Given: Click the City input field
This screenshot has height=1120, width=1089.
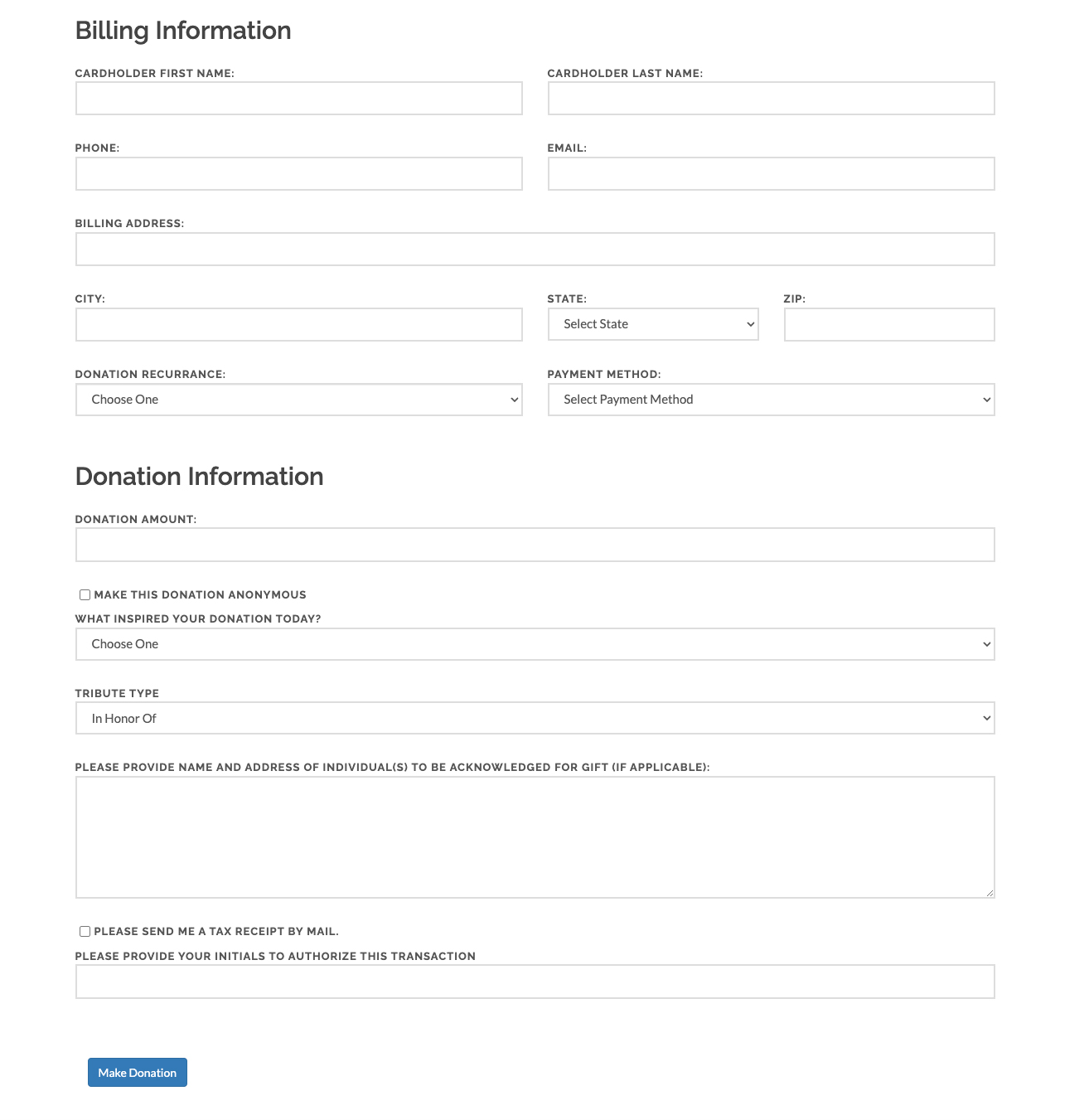Looking at the screenshot, I should pyautogui.click(x=298, y=325).
